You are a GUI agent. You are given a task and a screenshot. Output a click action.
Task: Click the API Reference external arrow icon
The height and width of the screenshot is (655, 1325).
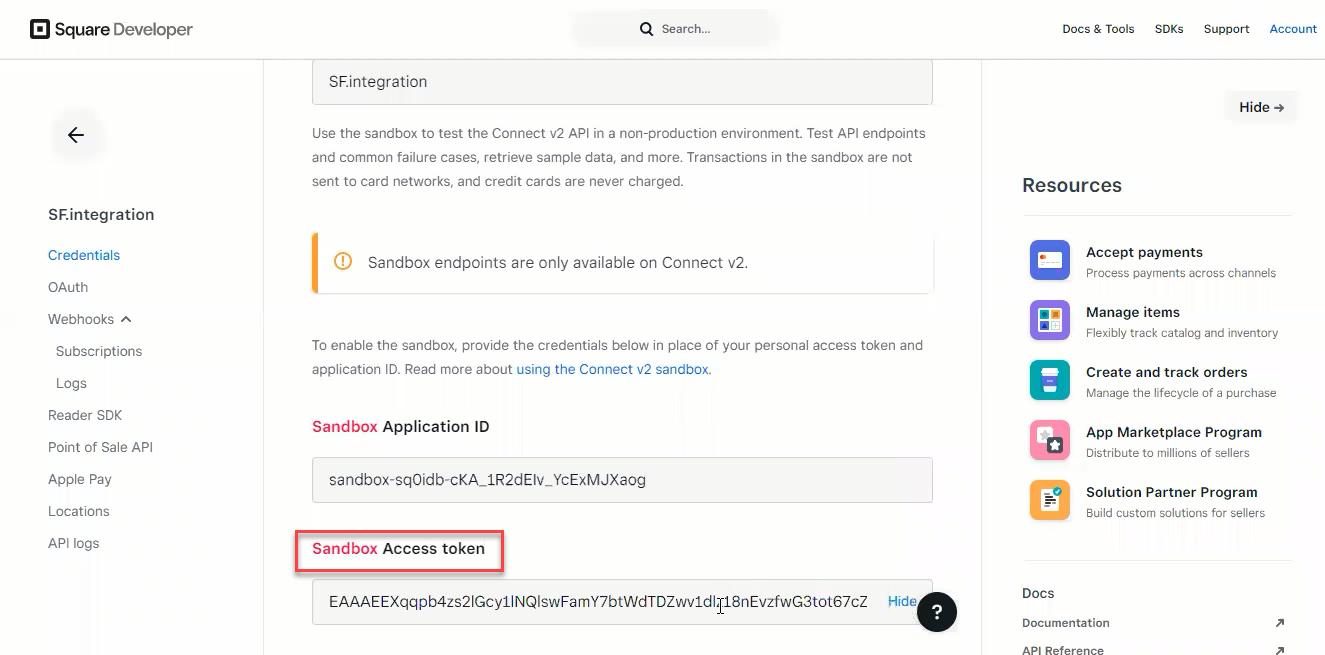(x=1279, y=650)
